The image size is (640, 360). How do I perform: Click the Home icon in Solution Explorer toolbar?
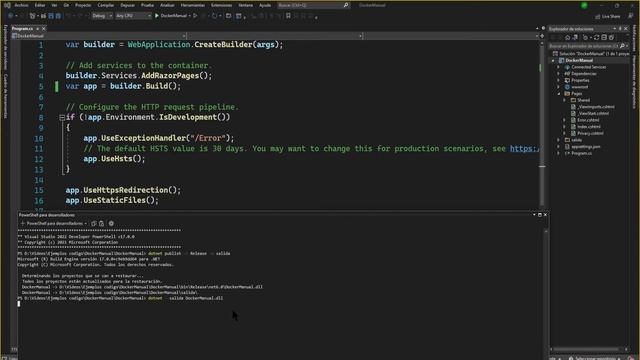567,38
